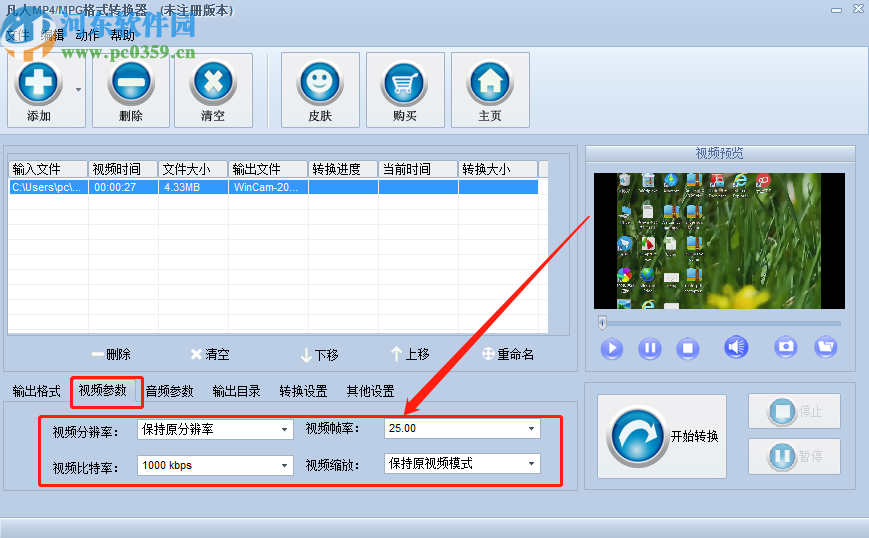This screenshot has height=538, width=869.
Task: Click the 输入文件 column header
Action: 48,169
